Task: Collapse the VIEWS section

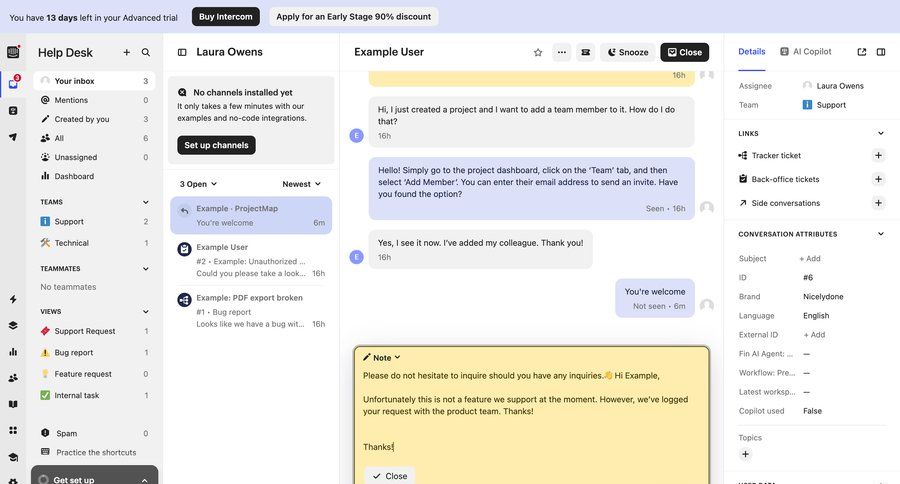Action: pyautogui.click(x=146, y=311)
